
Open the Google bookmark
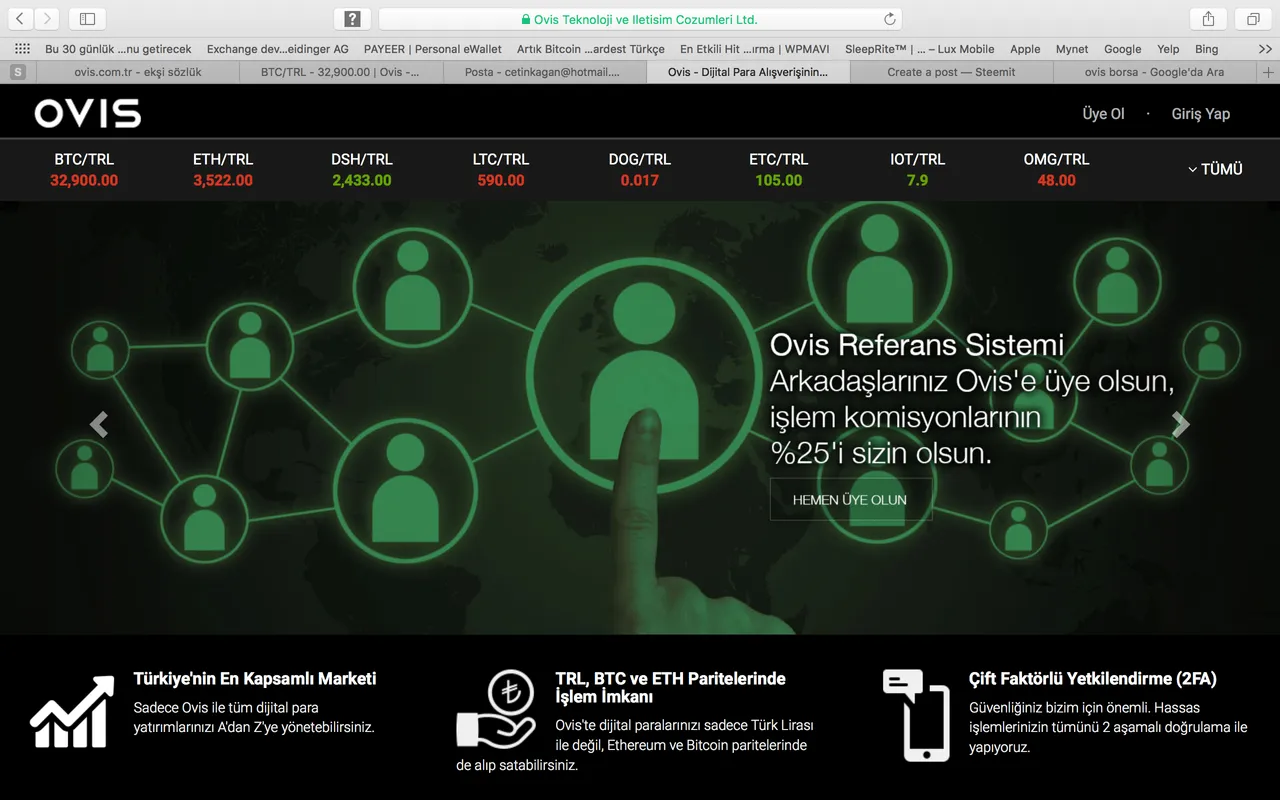(1123, 48)
